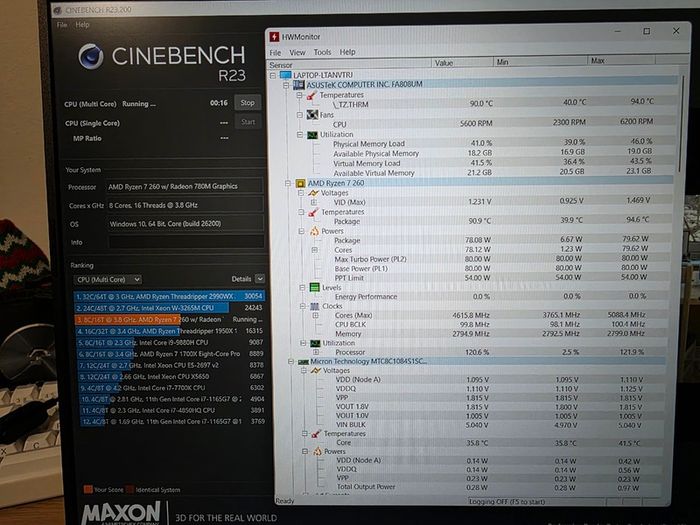
Task: Click the Utilization icon under AMD Ryzen
Action: (315, 343)
